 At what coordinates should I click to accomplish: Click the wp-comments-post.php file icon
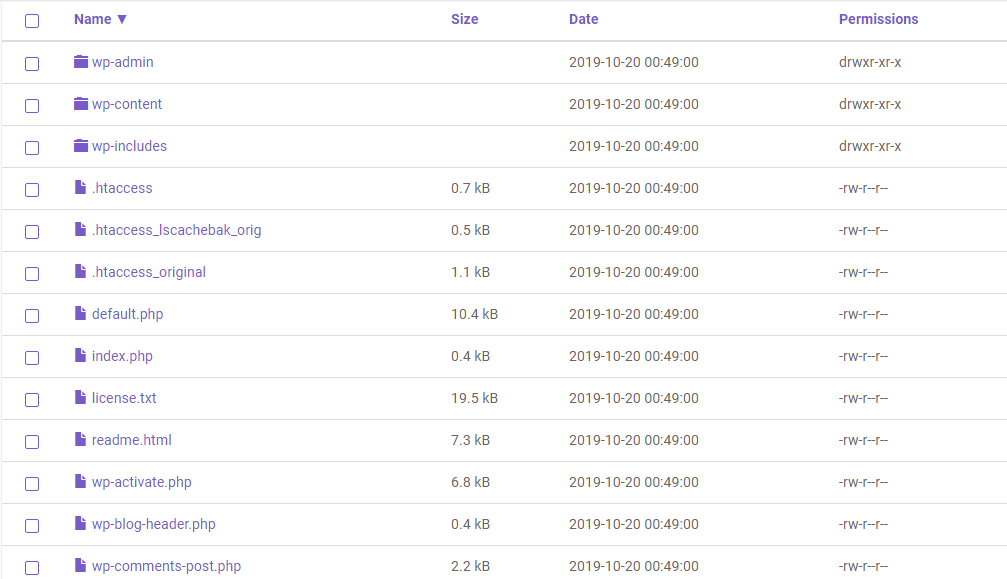pyautogui.click(x=80, y=565)
